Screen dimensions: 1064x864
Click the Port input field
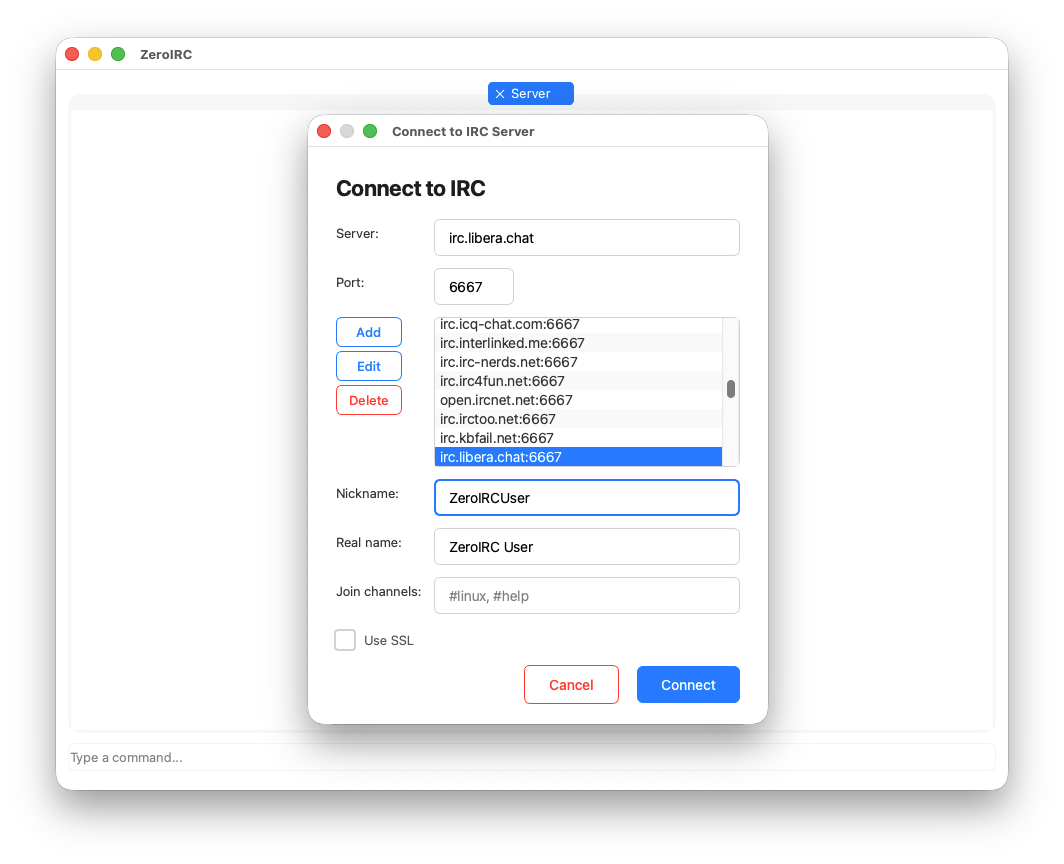point(474,286)
